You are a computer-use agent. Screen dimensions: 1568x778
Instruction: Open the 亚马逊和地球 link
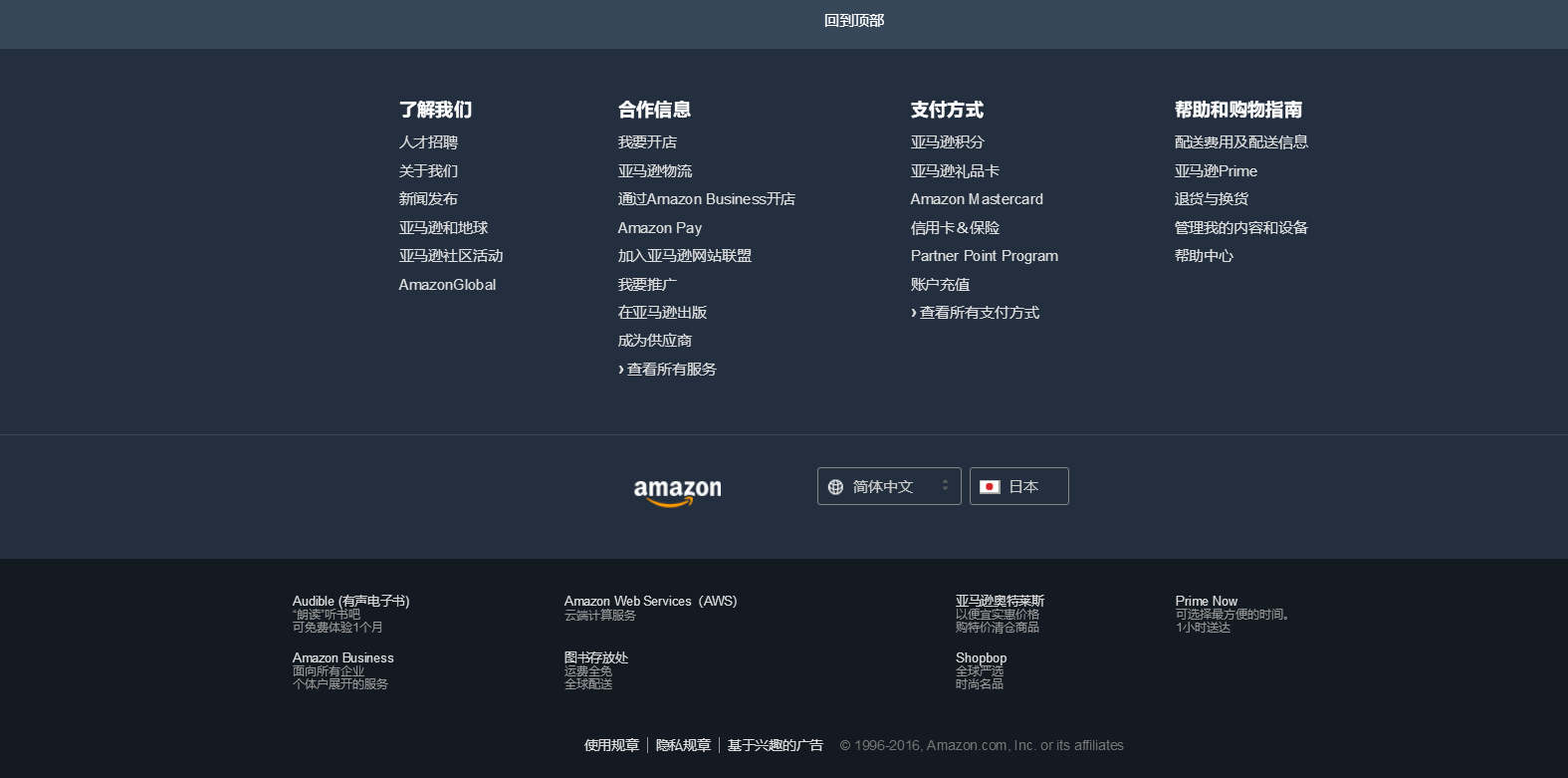(443, 228)
